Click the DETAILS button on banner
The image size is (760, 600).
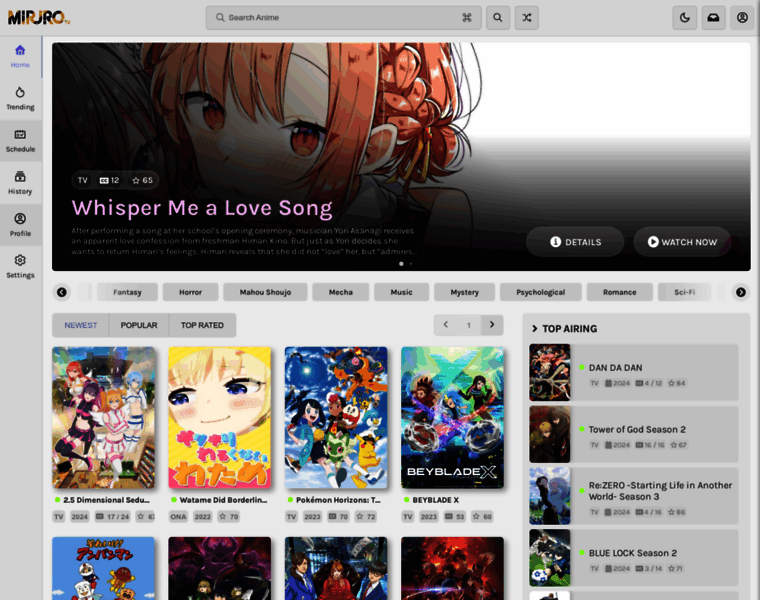click(575, 242)
